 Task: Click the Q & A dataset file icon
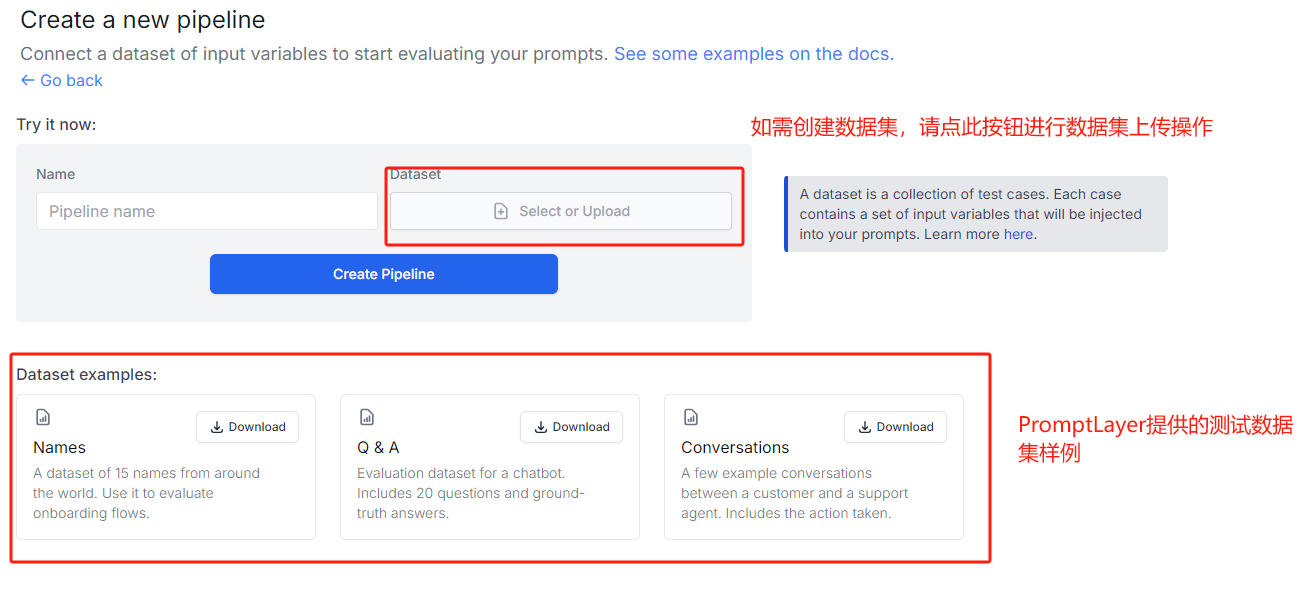366,417
